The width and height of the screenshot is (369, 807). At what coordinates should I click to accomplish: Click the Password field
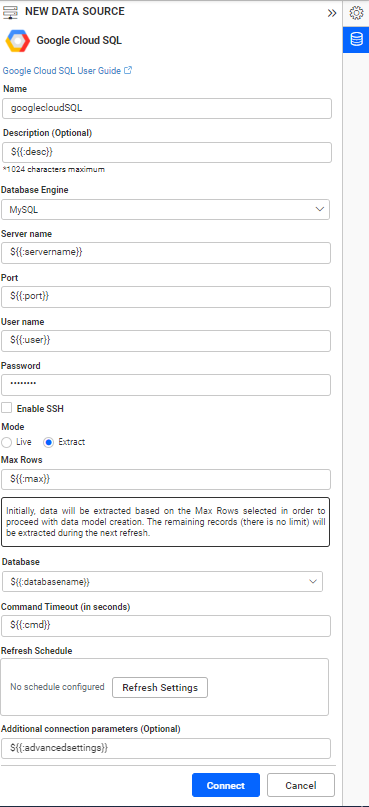point(166,385)
